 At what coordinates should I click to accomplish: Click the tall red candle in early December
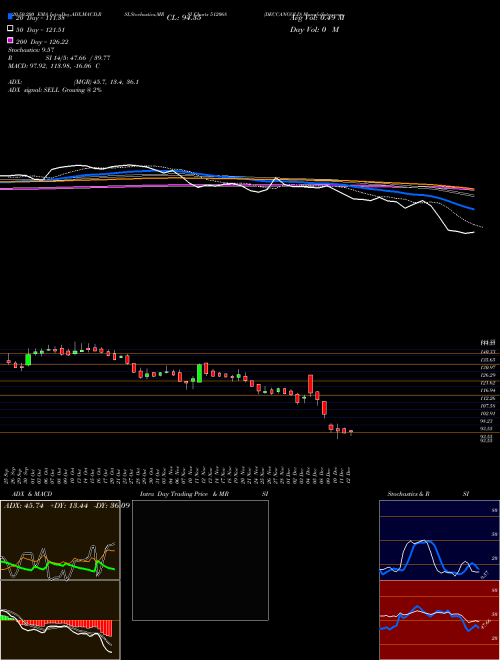311,384
